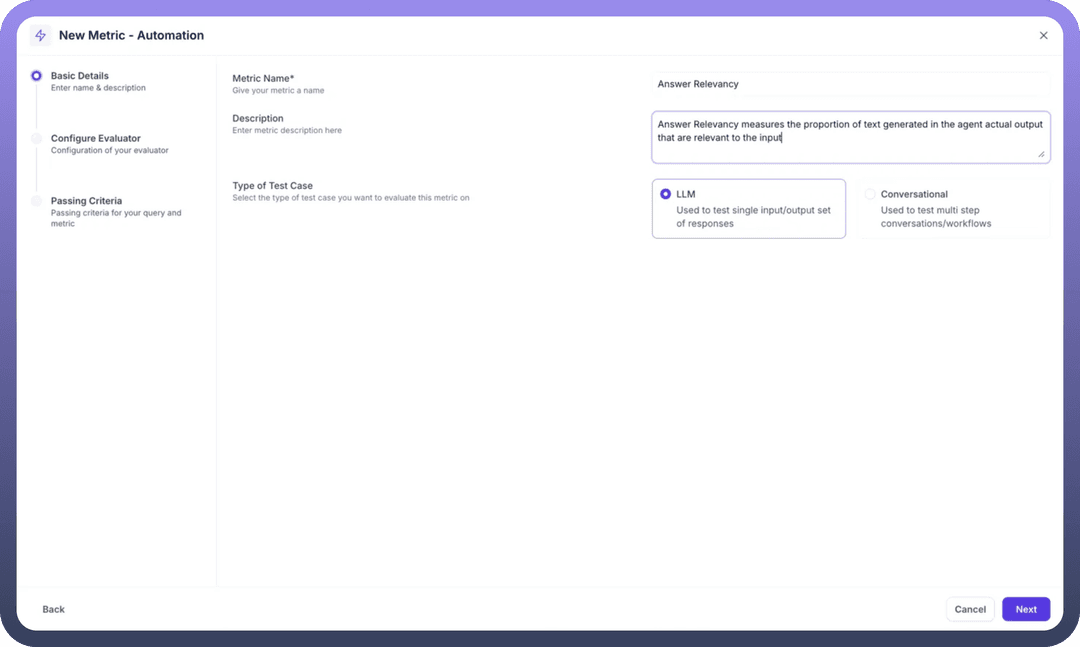Go back using the Back button
This screenshot has width=1080, height=647.
[x=54, y=609]
